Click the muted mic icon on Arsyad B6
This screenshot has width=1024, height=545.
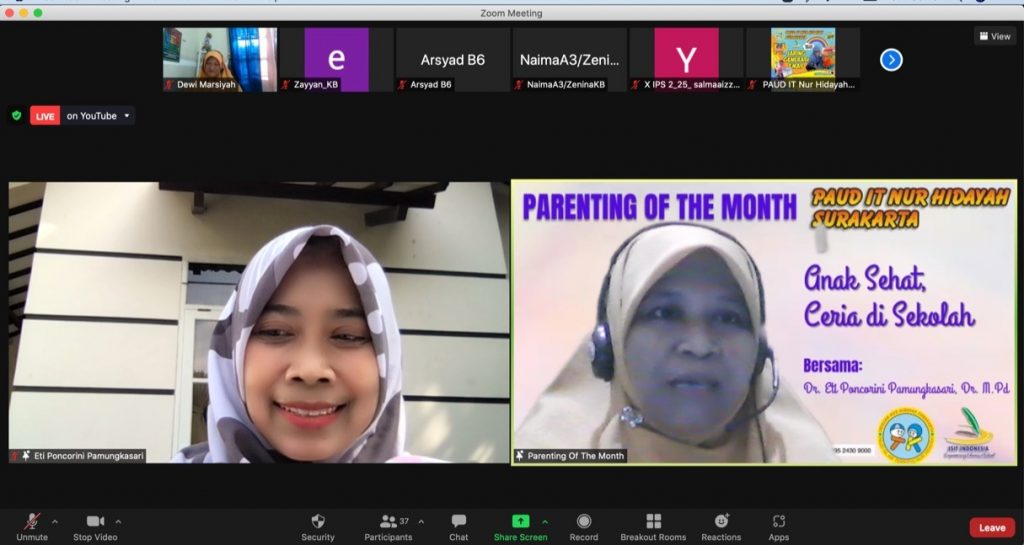tap(402, 85)
